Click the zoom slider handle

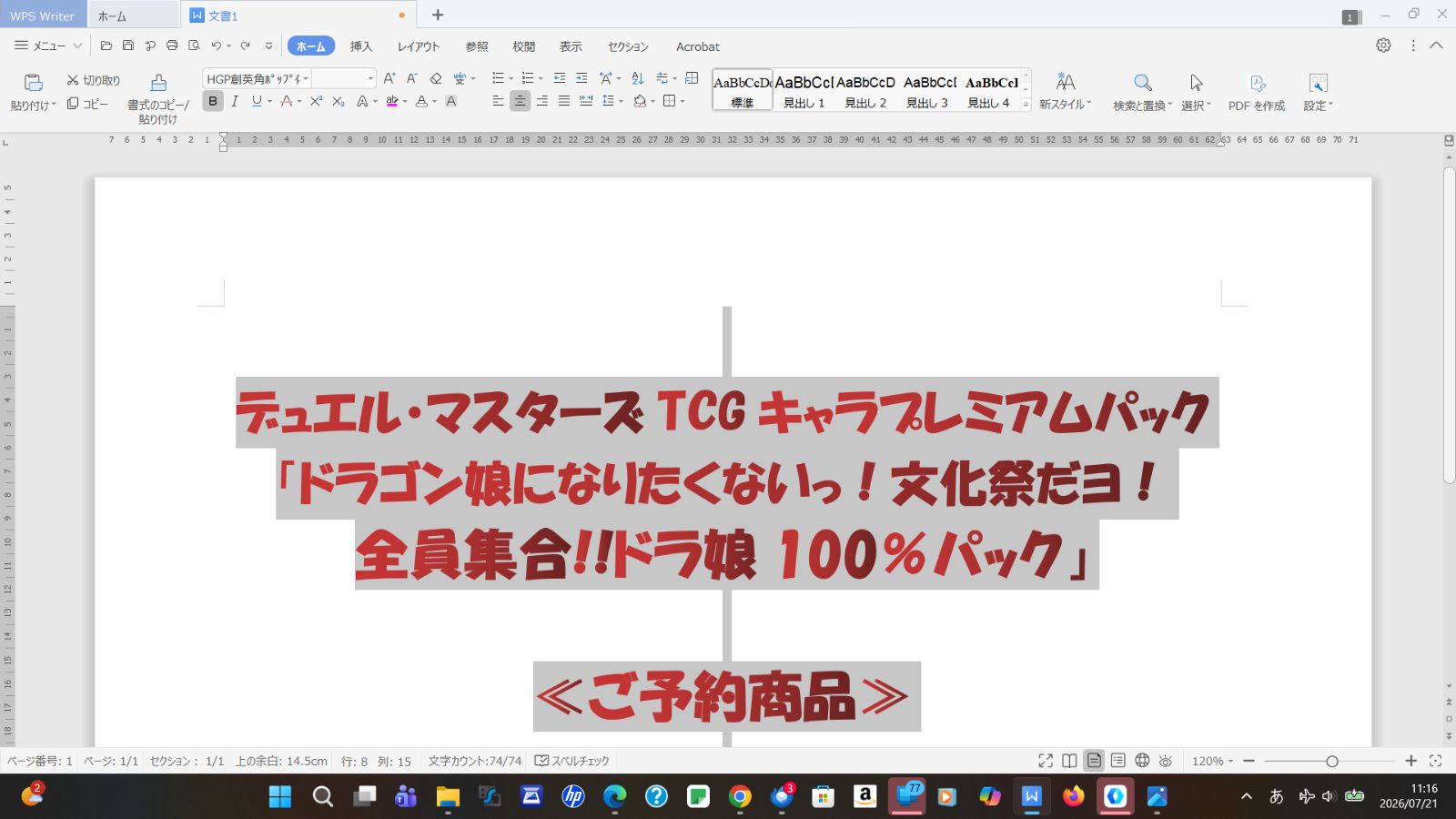[1332, 761]
